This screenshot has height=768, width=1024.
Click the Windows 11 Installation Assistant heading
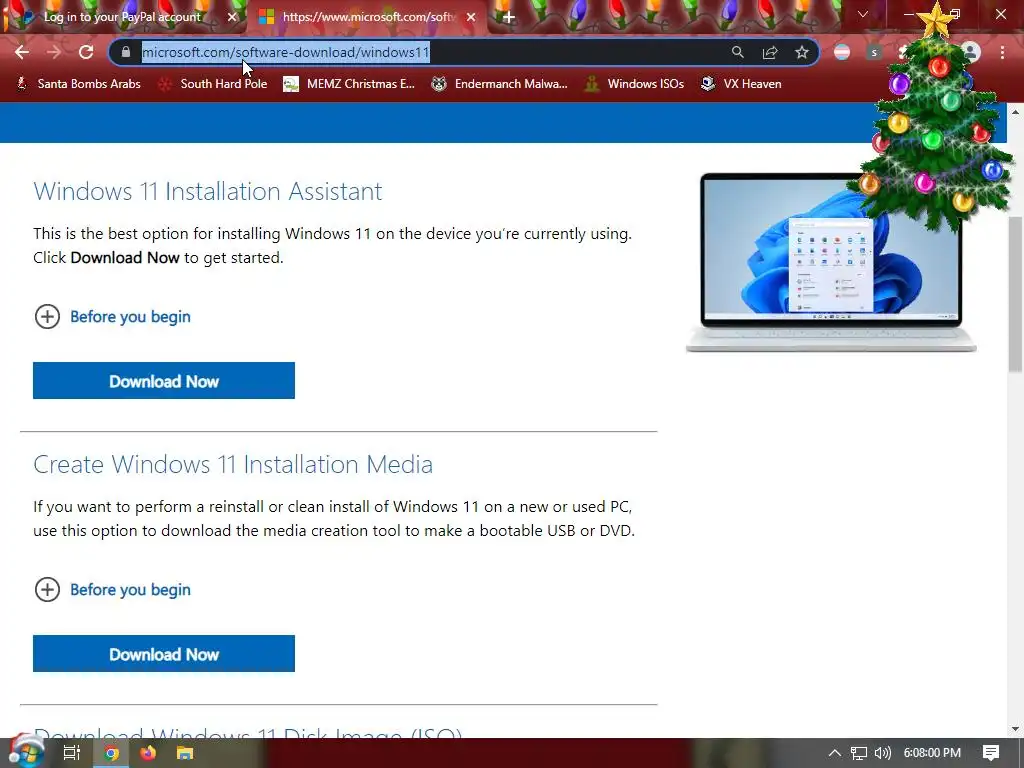pos(208,191)
